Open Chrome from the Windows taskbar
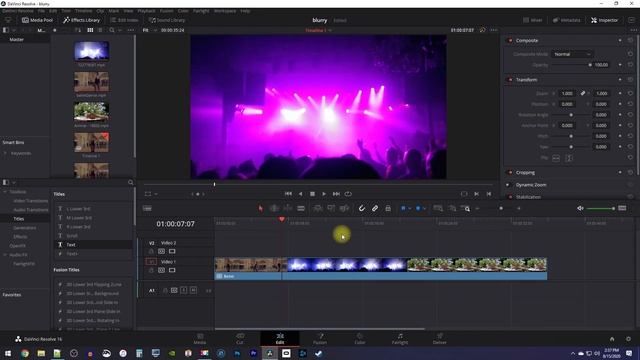 pos(25,353)
